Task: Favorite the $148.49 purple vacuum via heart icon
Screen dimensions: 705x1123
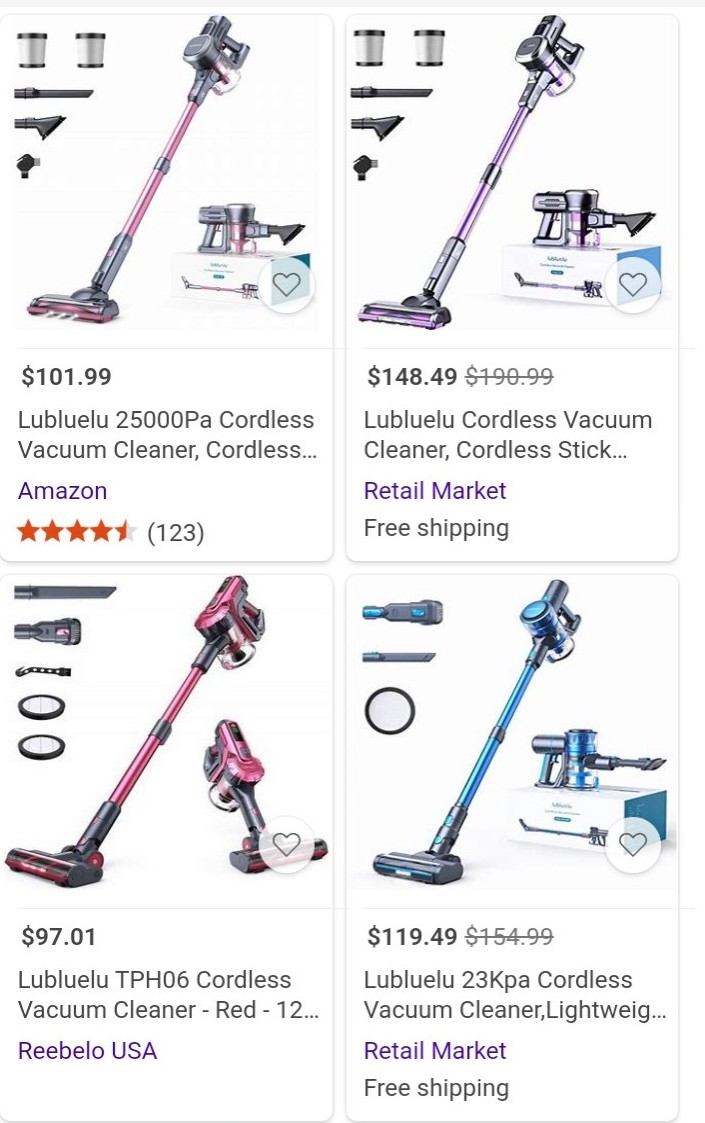Action: (x=633, y=285)
